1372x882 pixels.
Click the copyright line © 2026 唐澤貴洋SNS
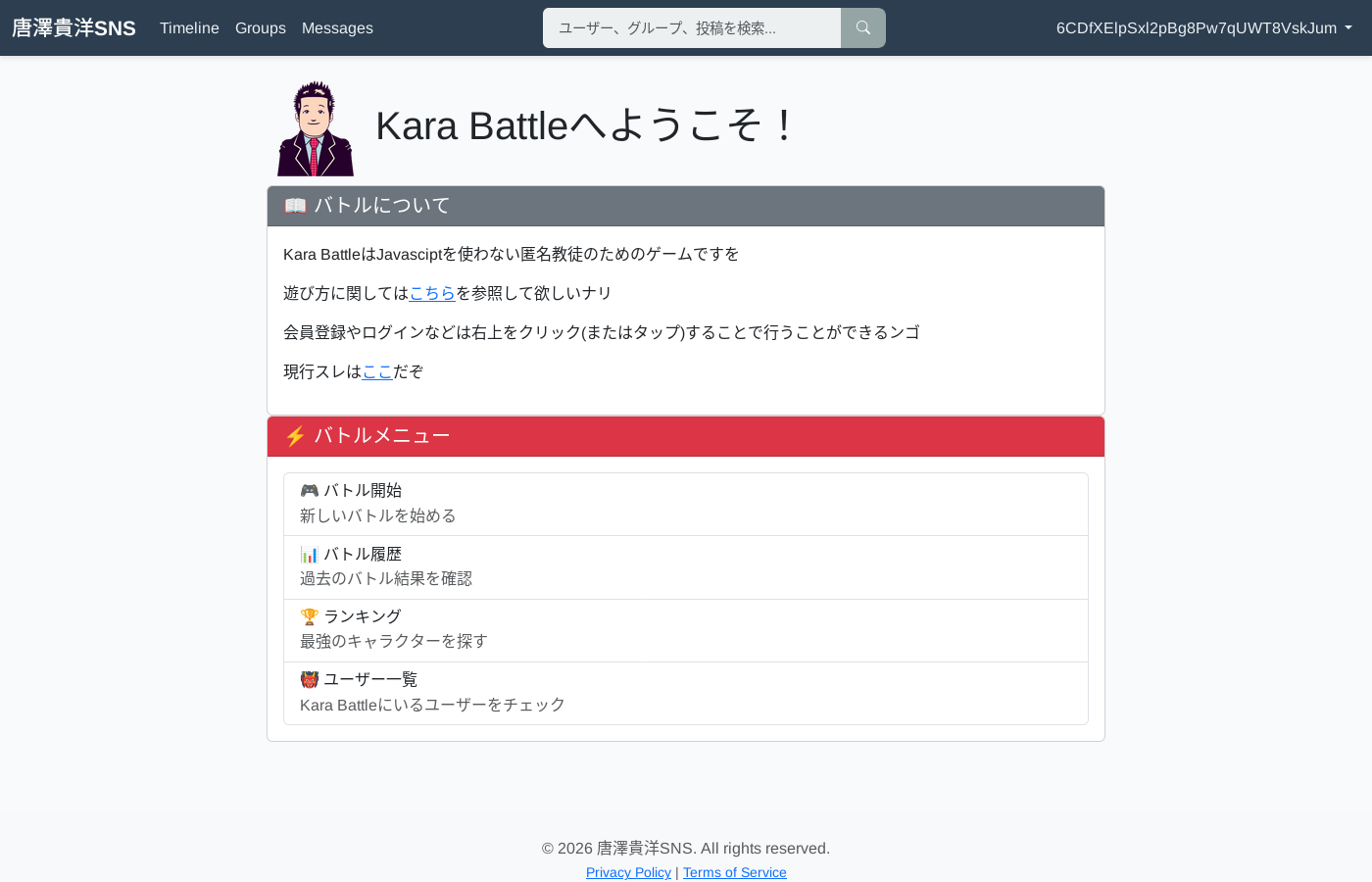686,849
